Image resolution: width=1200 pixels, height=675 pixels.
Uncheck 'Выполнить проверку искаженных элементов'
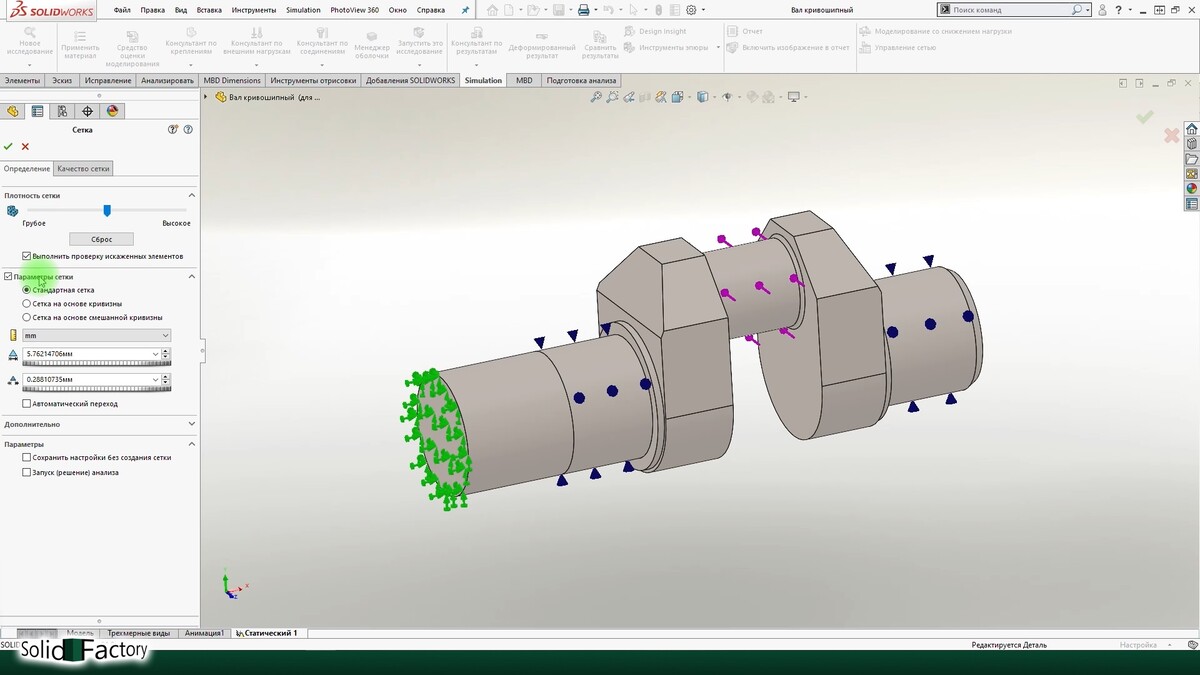coord(26,256)
